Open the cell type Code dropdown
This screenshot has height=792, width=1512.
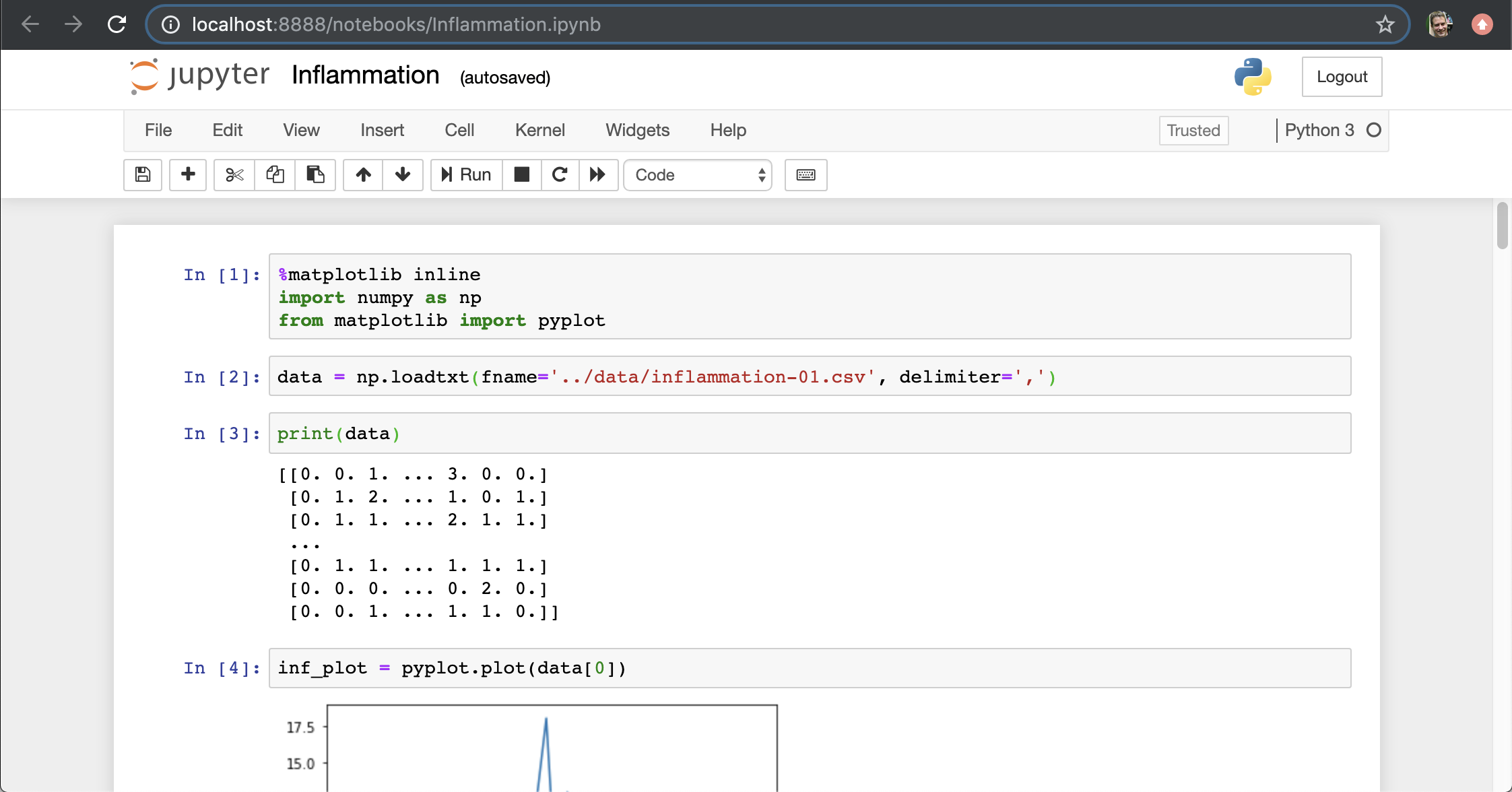698,175
